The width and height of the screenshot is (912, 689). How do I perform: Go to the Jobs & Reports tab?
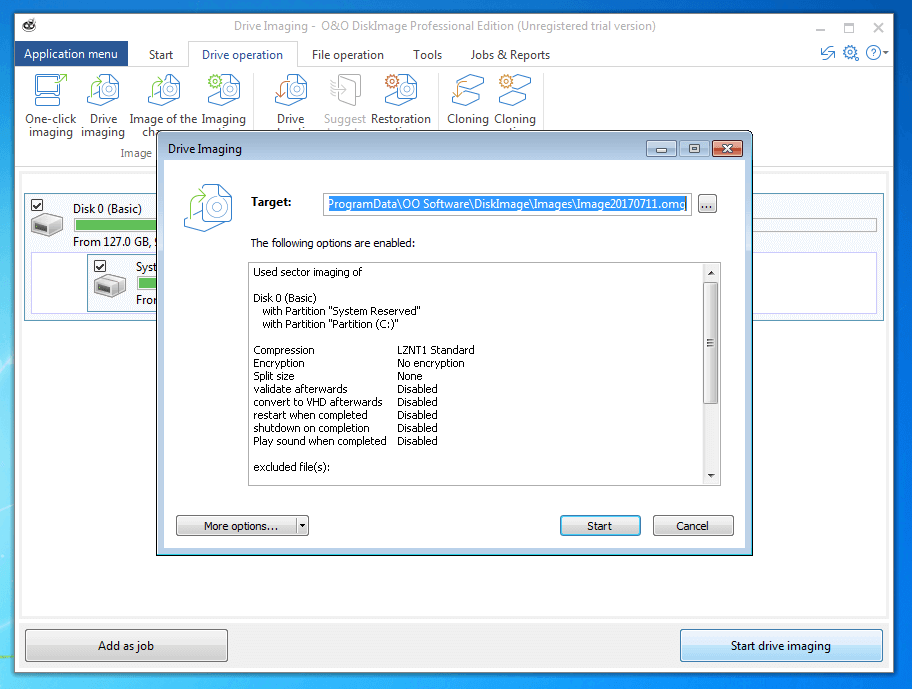pyautogui.click(x=510, y=55)
